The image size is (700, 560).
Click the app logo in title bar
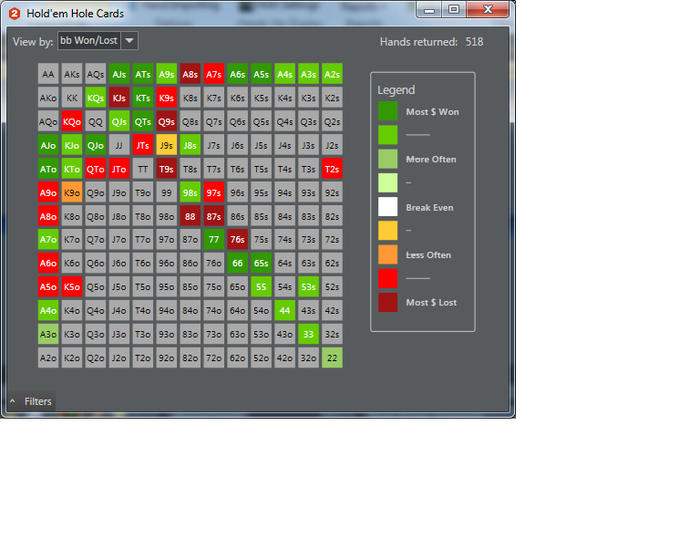14,13
